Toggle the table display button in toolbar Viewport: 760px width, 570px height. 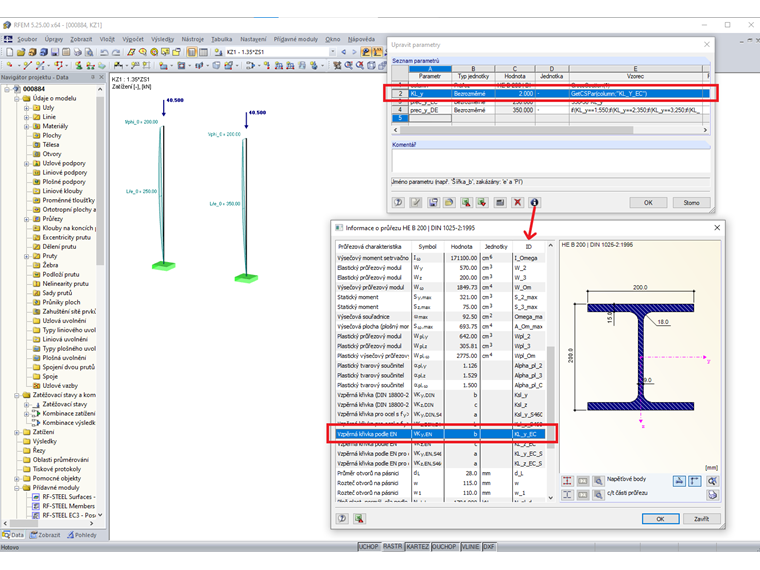click(204, 52)
